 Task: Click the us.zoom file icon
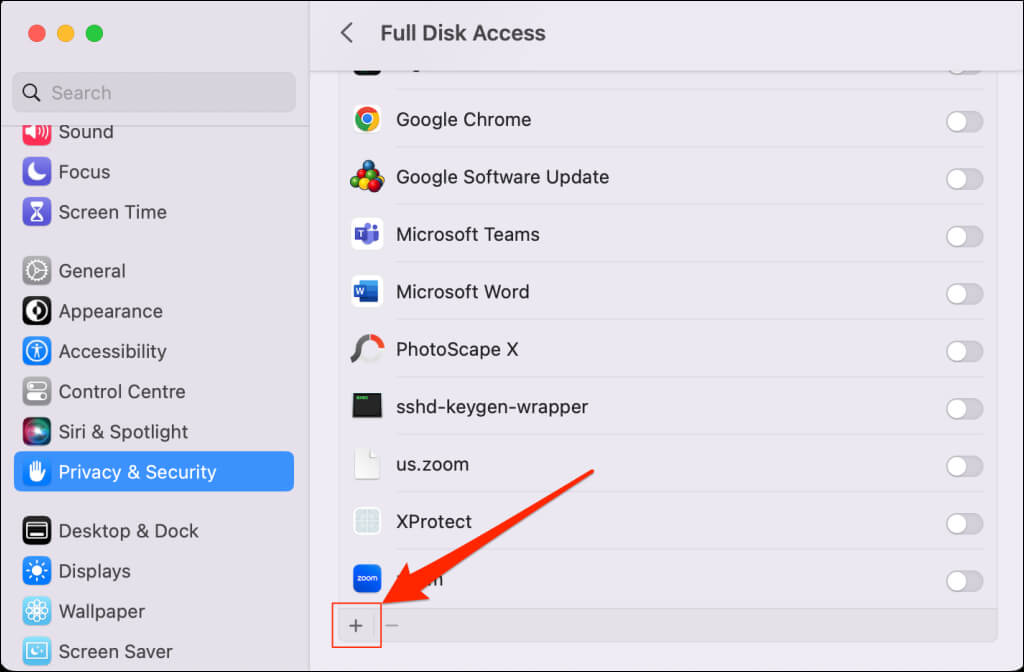click(367, 464)
